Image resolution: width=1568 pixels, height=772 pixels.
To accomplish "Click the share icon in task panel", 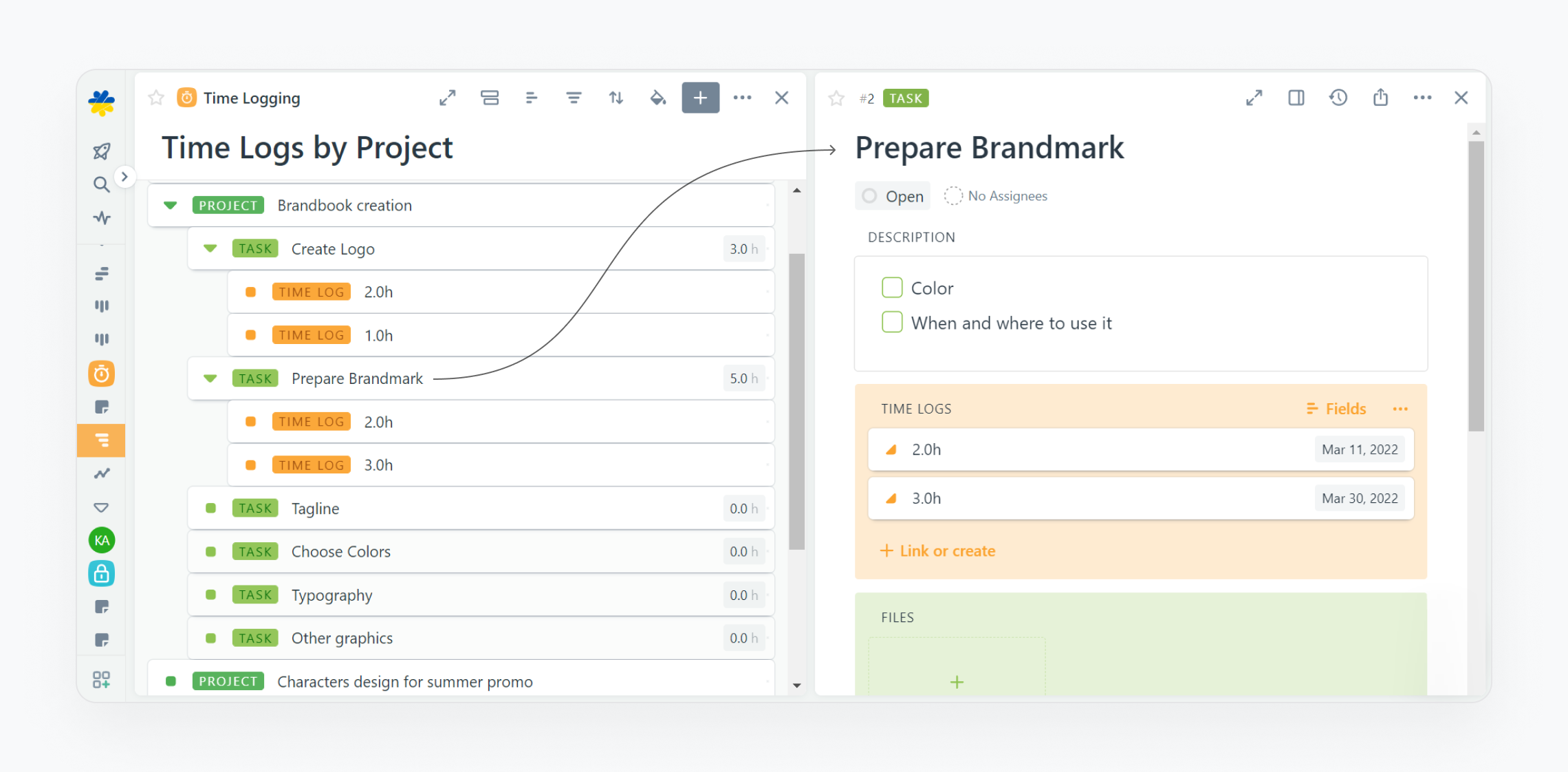I will [x=1380, y=98].
